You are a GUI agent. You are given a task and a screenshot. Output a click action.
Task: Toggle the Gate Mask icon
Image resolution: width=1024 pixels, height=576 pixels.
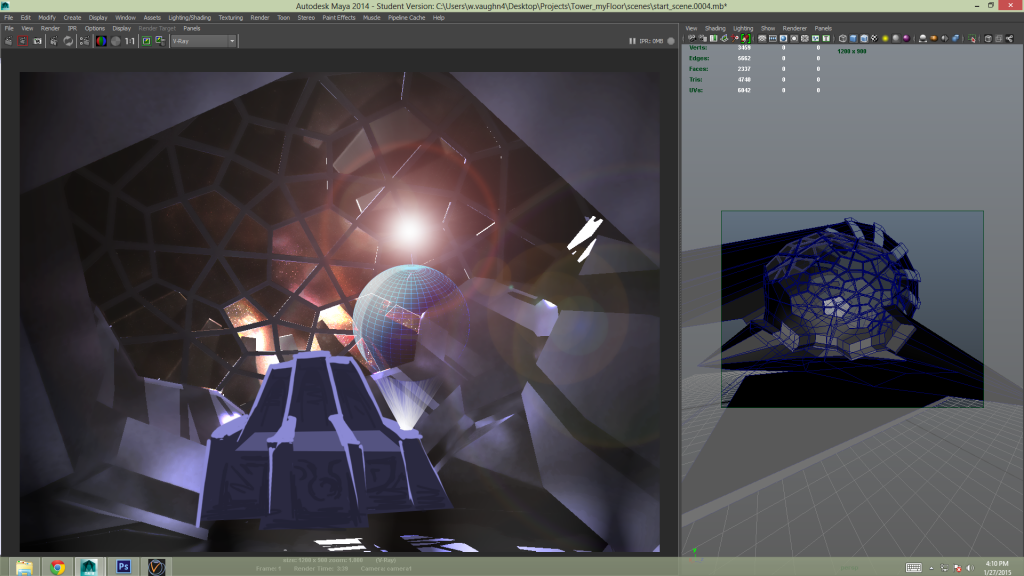tap(794, 39)
